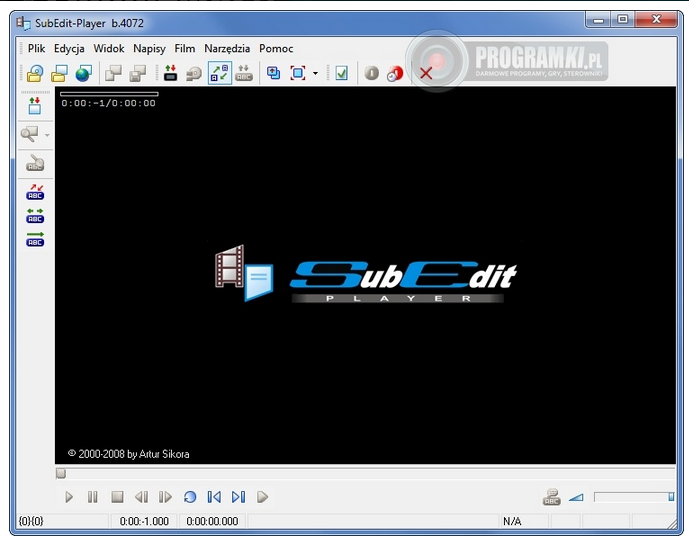Pause playback with the pause button
This screenshot has width=689, height=541.
[93, 497]
